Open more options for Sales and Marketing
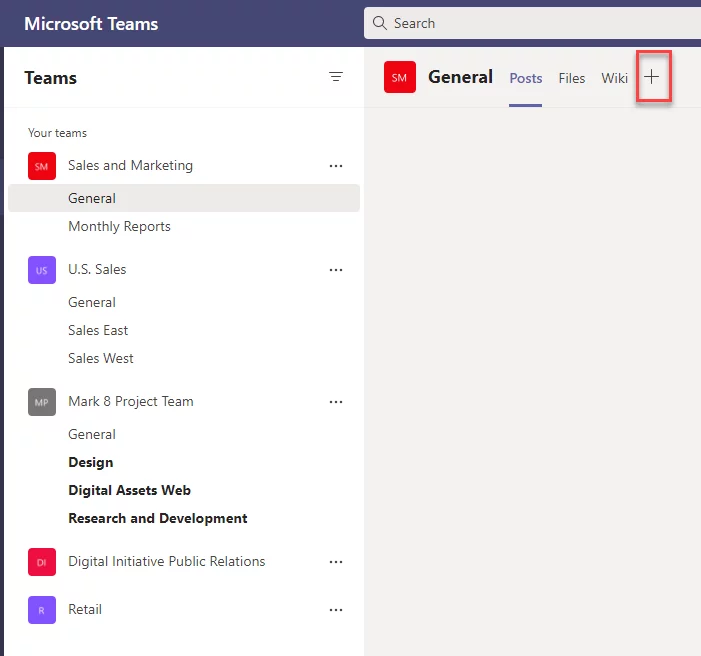 point(336,166)
